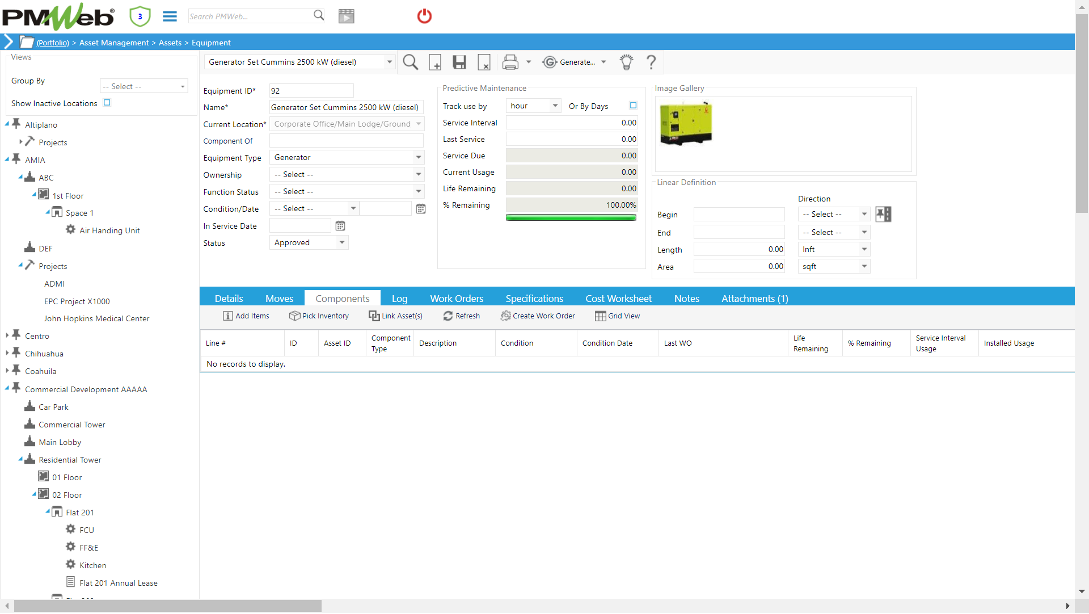The width and height of the screenshot is (1089, 614).
Task: Collapse the Altiplano tree node
Action: click(x=7, y=125)
